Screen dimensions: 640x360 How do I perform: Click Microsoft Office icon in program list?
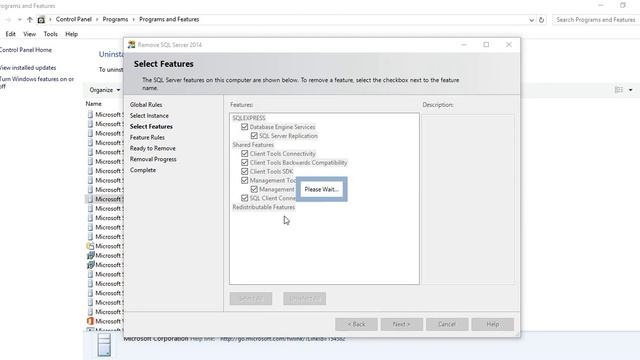pos(90,321)
